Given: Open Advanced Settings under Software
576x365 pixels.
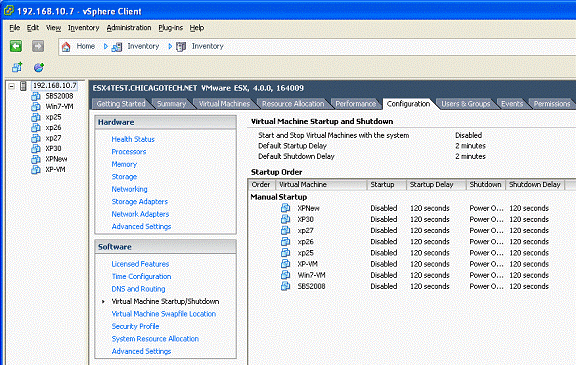Looking at the screenshot, I should [x=141, y=351].
